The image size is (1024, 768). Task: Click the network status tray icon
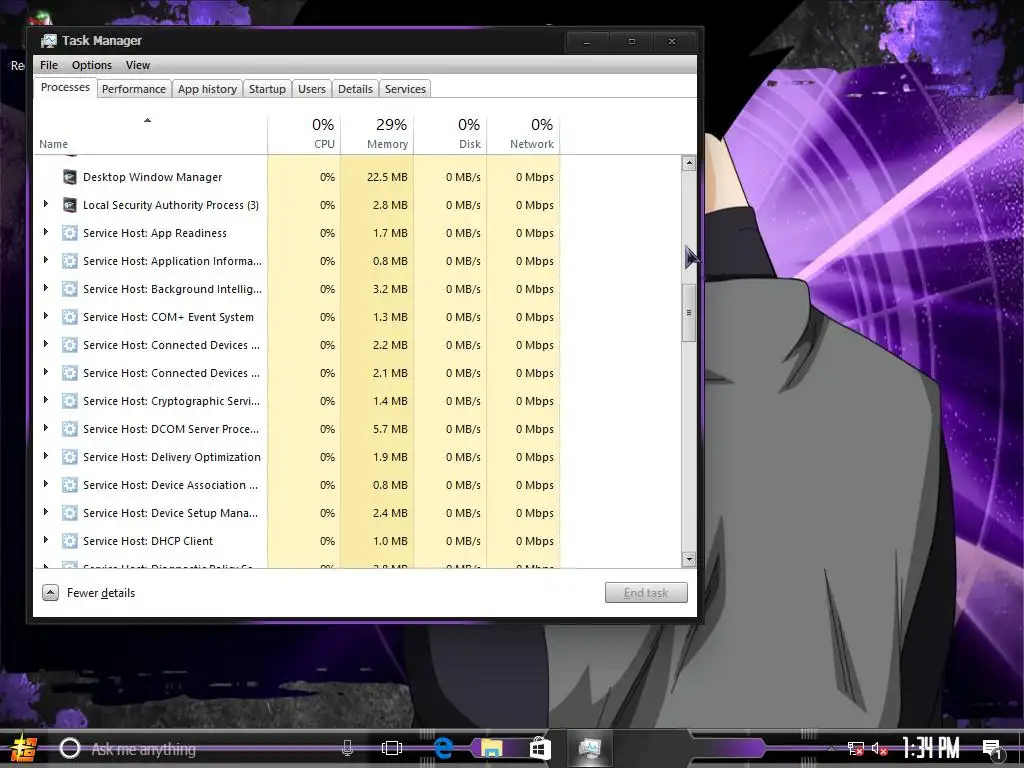coord(856,748)
